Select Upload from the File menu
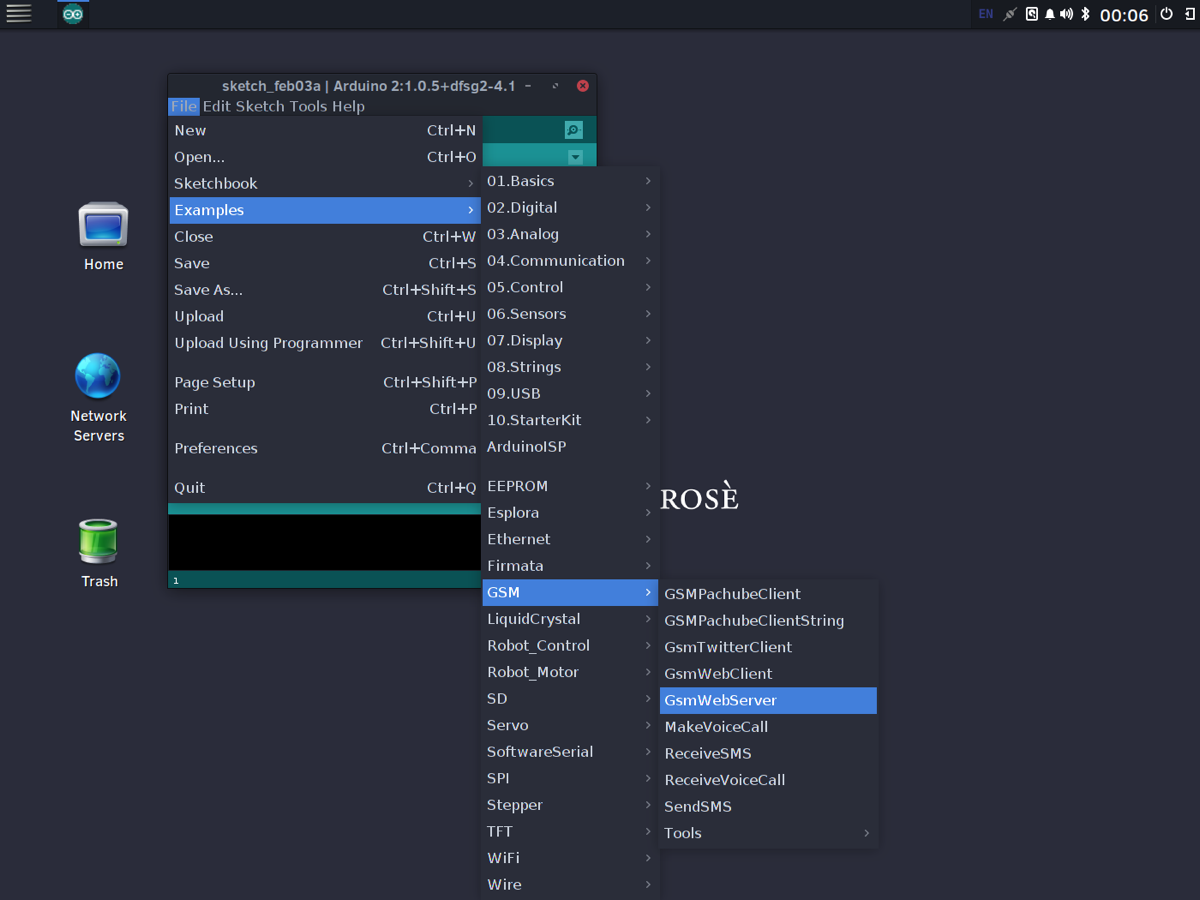 325,316
